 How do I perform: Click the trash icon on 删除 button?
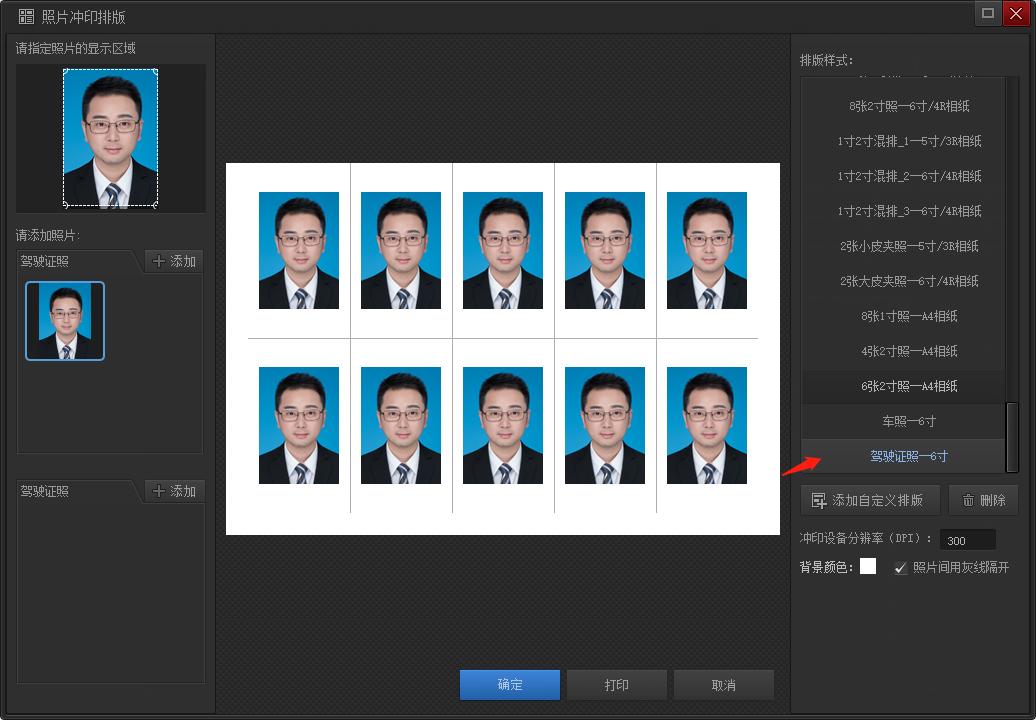[968, 500]
